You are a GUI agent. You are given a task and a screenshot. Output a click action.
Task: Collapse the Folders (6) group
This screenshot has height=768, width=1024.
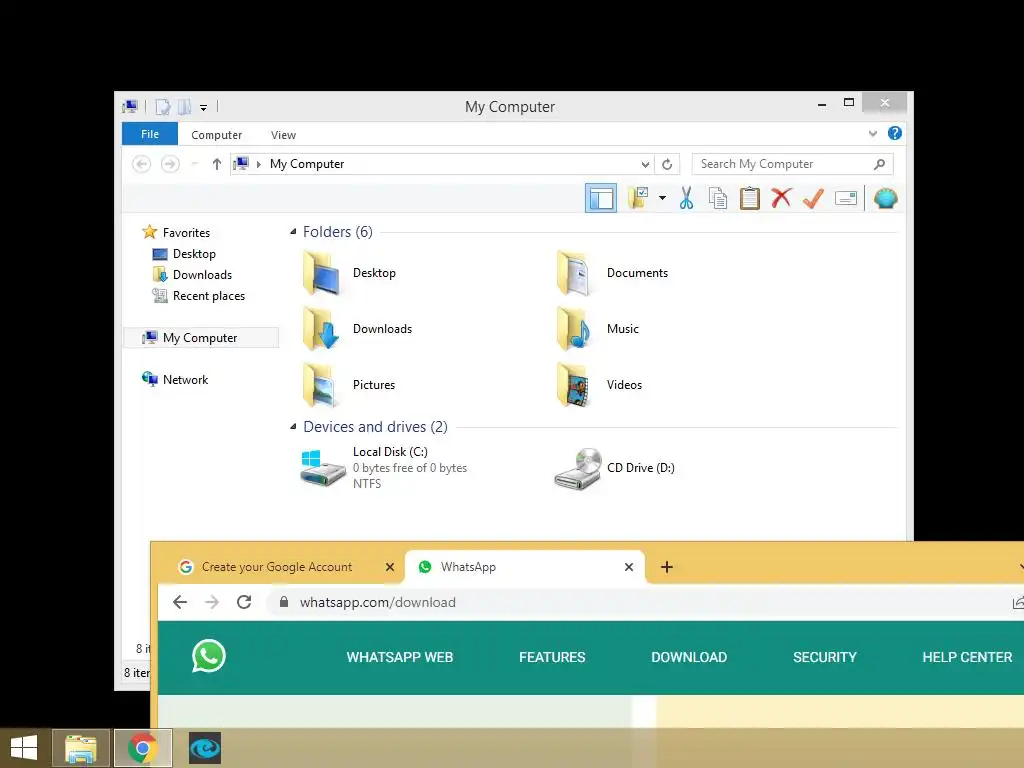click(x=293, y=232)
